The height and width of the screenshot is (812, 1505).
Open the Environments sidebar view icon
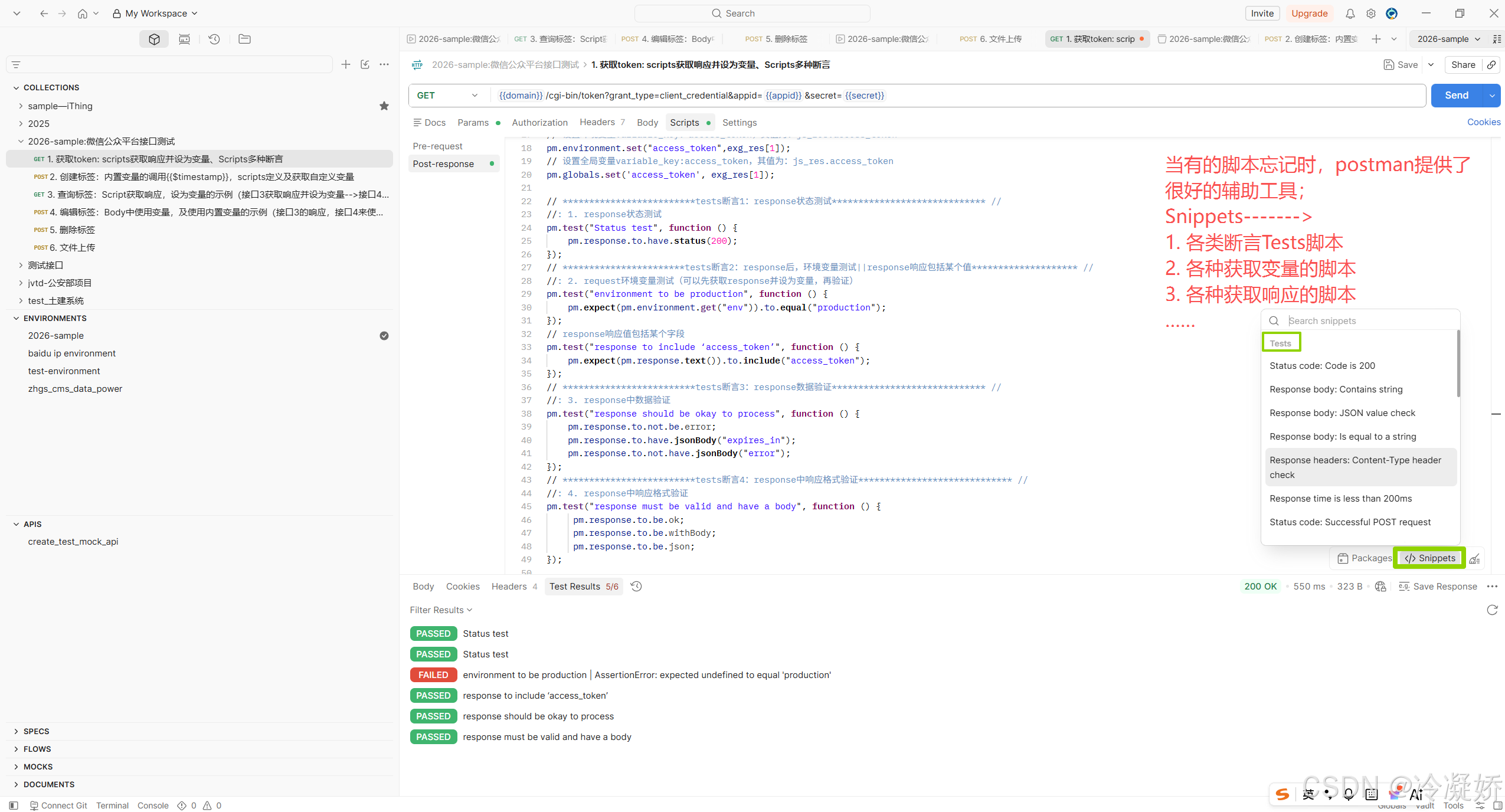185,39
